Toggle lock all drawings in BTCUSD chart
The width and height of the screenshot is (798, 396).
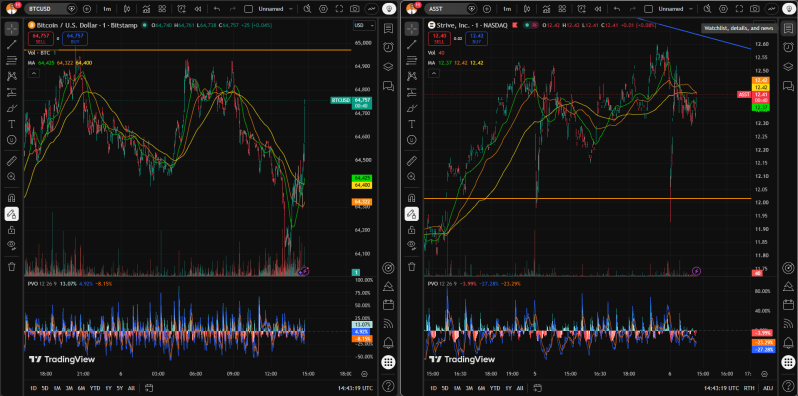point(12,230)
